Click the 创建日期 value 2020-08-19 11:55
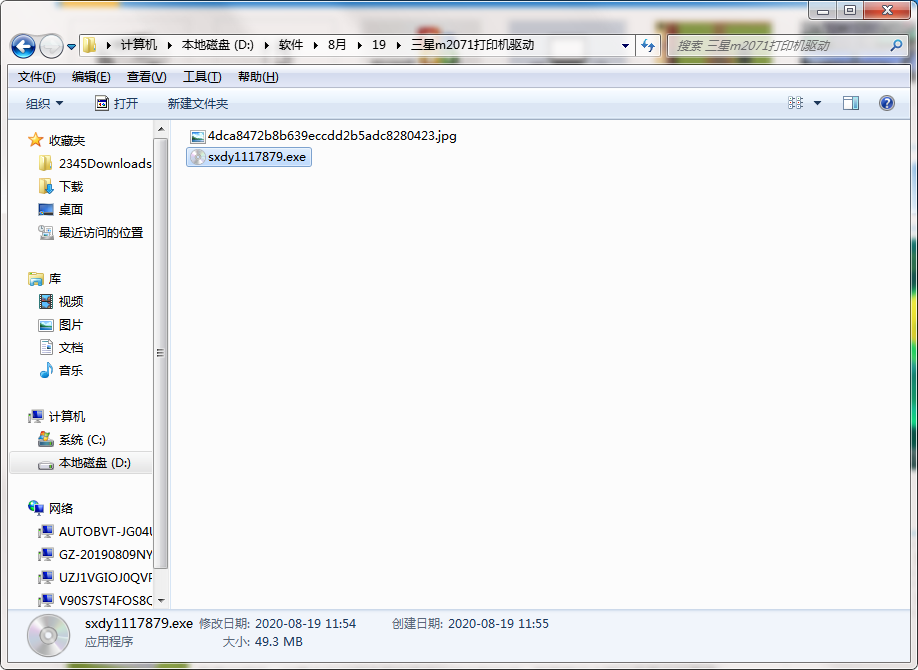Image resolution: width=918 pixels, height=670 pixels. (498, 624)
